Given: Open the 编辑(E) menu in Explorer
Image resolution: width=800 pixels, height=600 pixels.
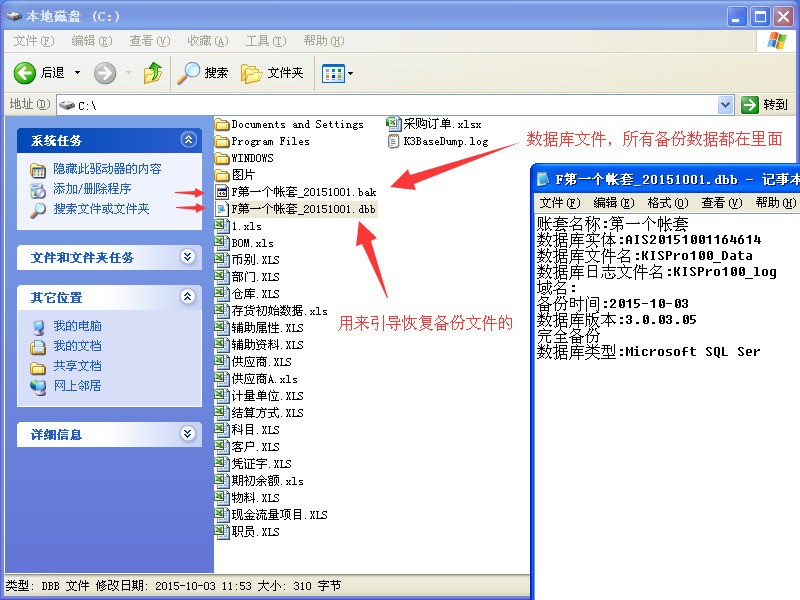Looking at the screenshot, I should tap(92, 41).
